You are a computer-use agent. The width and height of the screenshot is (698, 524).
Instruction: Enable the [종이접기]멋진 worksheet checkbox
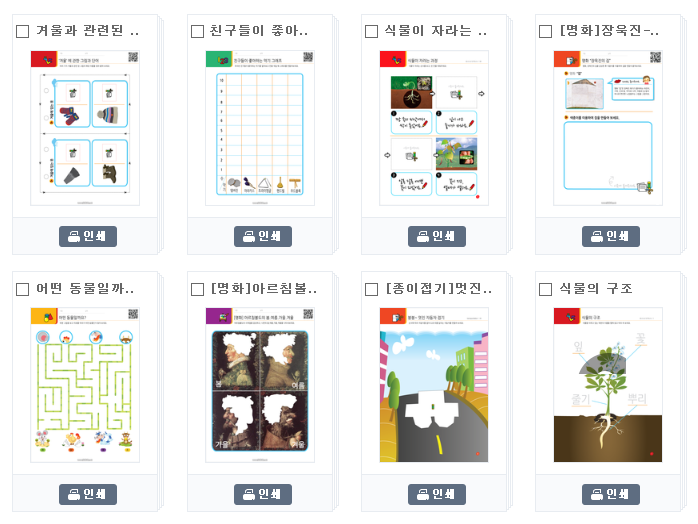pyautogui.click(x=371, y=289)
